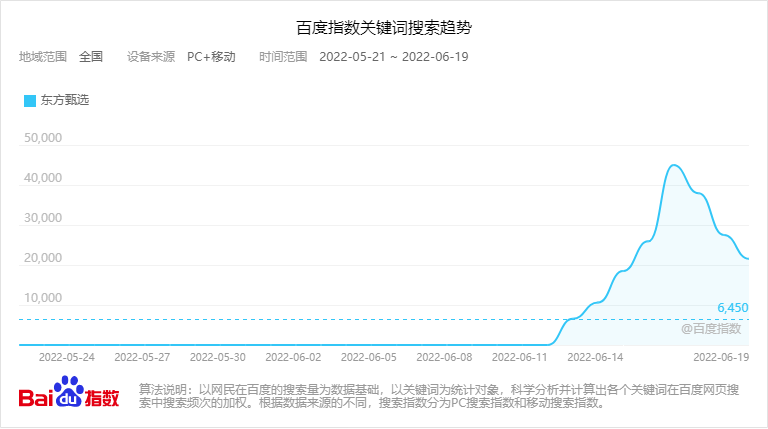768x429 pixels.
Task: Click the 50,000 y-axis label
Action: [x=42, y=138]
